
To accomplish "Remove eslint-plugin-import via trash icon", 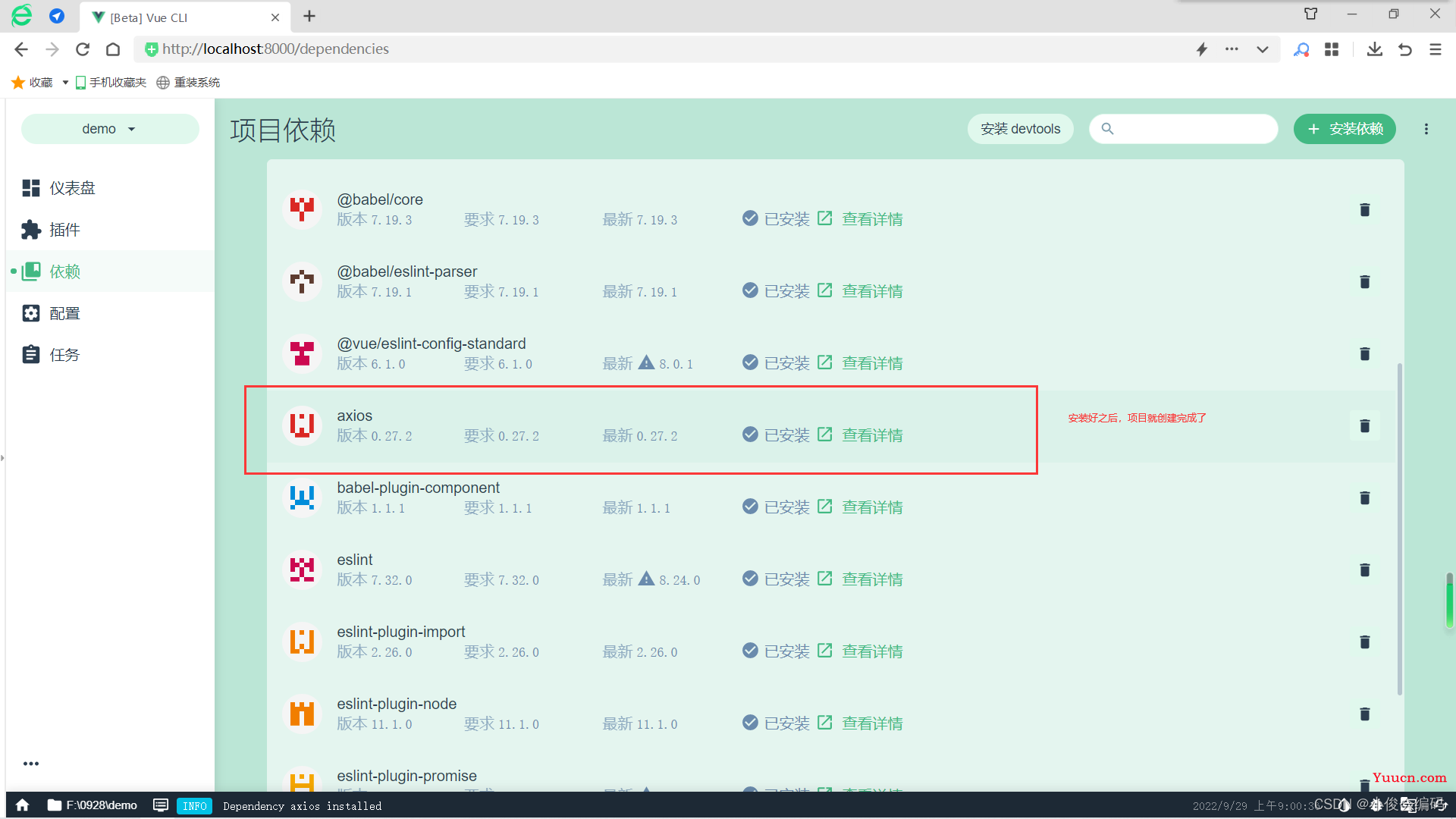I will pos(1364,642).
